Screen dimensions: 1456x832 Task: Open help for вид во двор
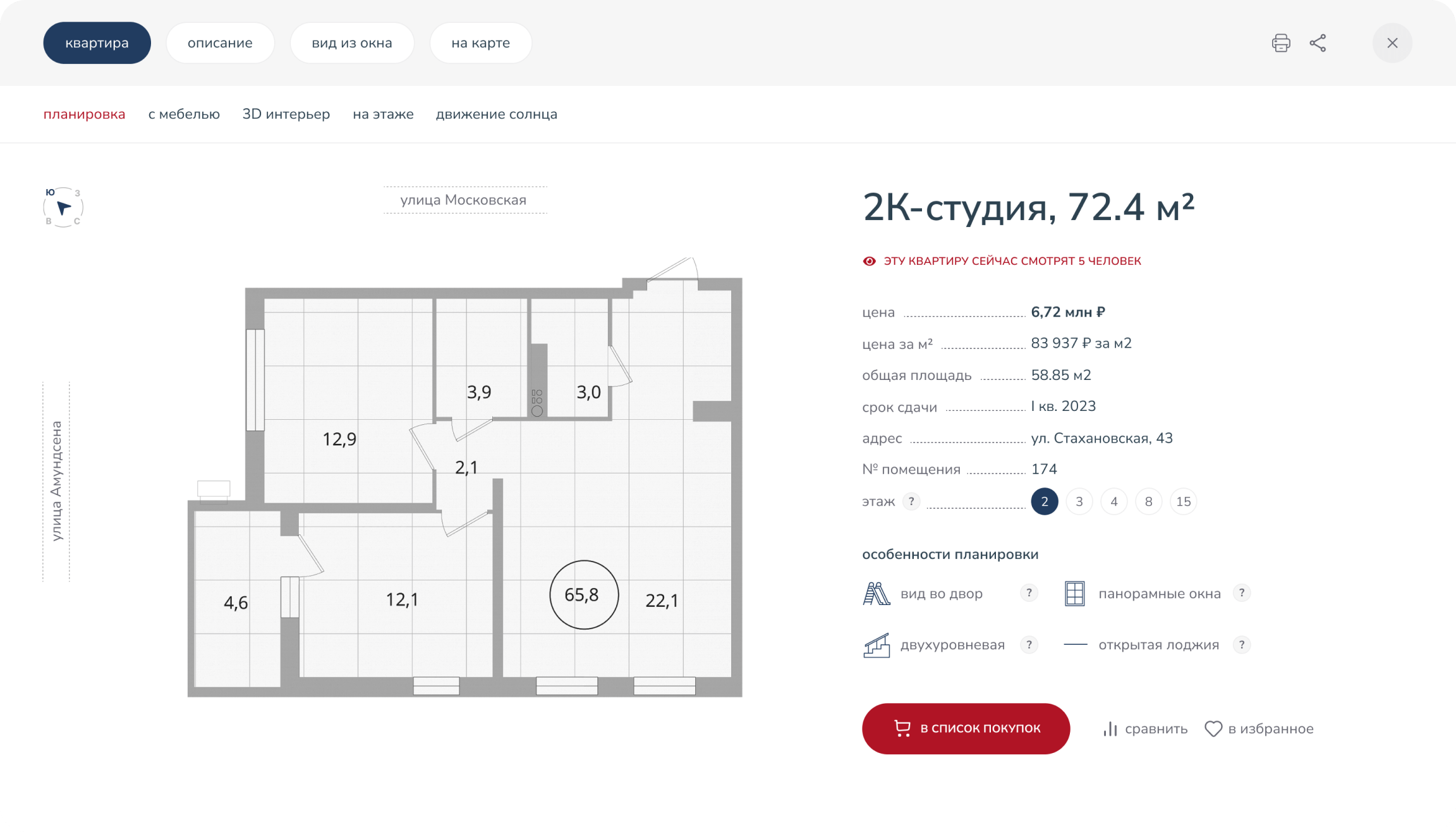1029,593
